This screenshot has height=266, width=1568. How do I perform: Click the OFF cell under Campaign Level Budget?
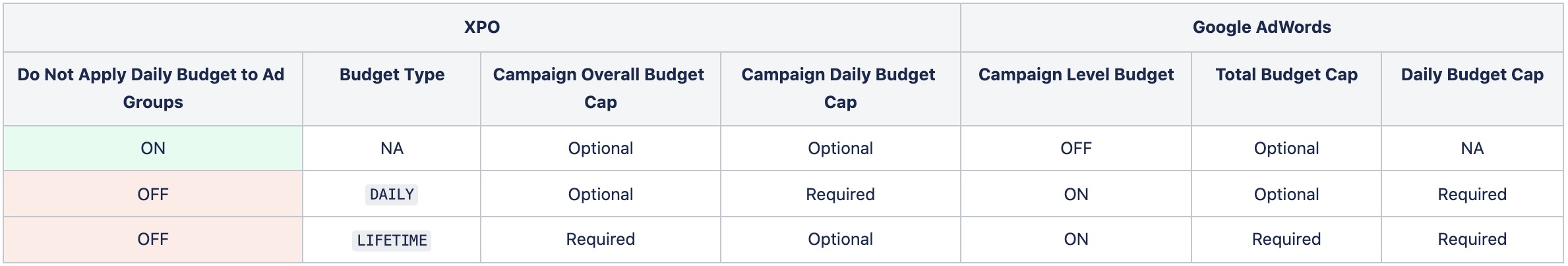pos(1075,148)
